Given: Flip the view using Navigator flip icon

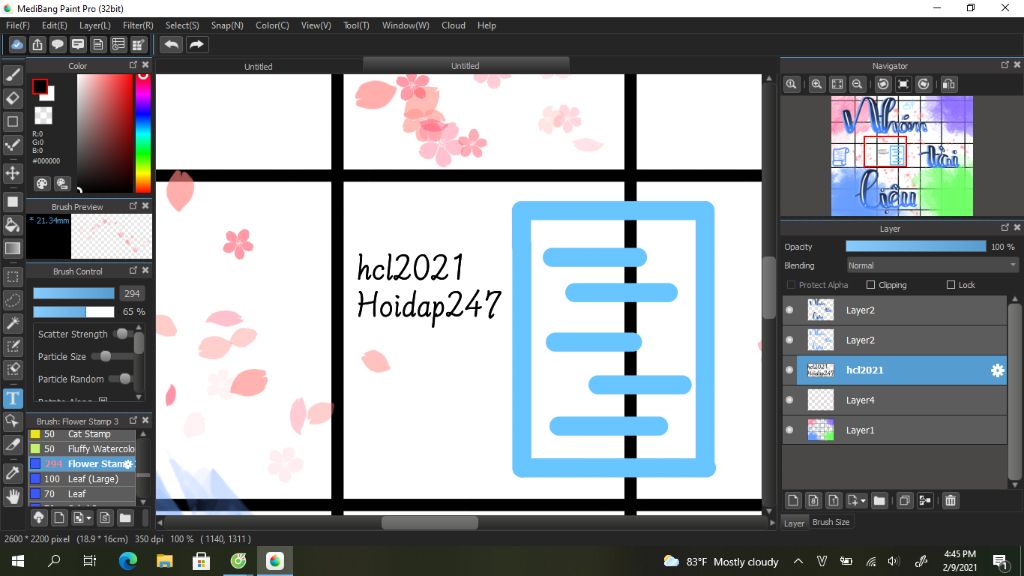Looking at the screenshot, I should click(x=949, y=84).
